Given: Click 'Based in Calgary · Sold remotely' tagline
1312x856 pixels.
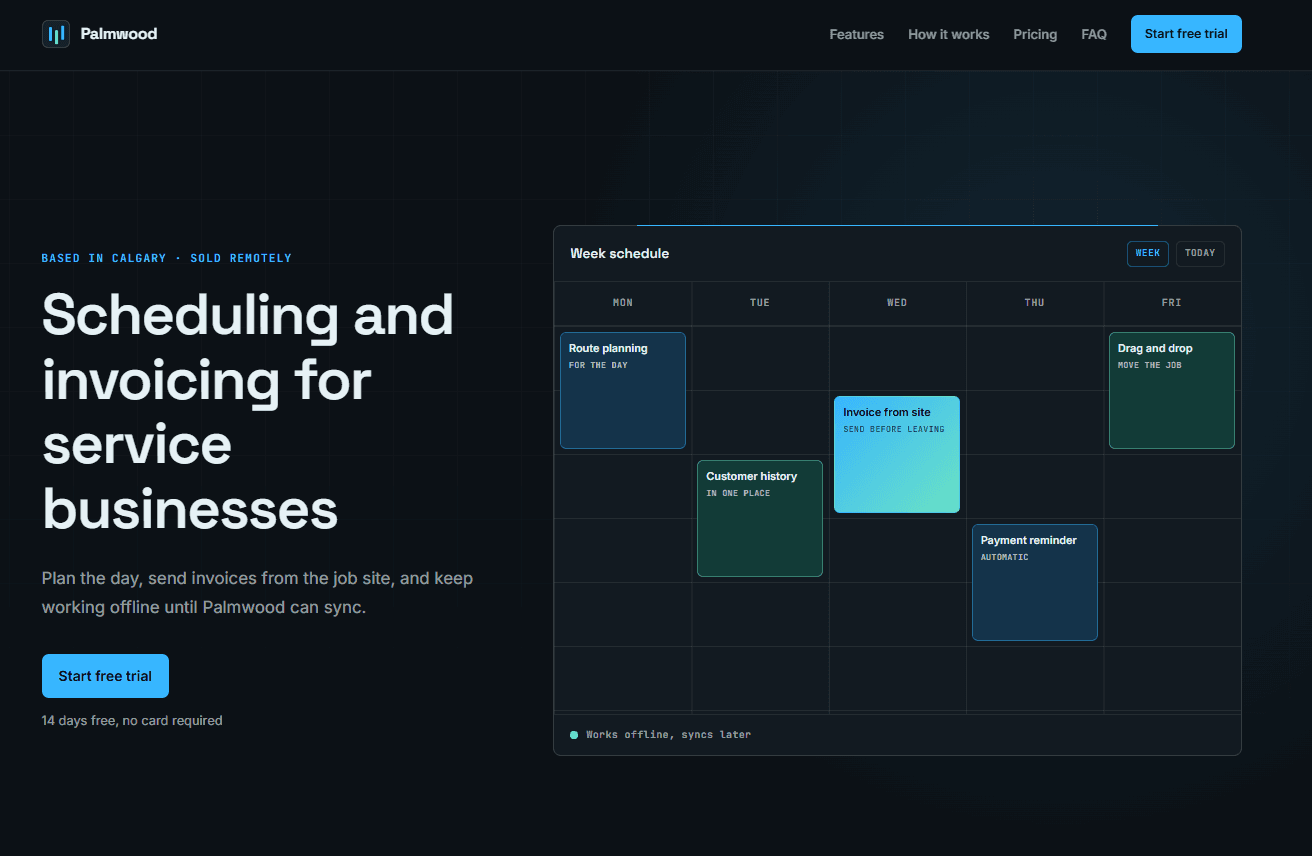Looking at the screenshot, I should (x=167, y=258).
